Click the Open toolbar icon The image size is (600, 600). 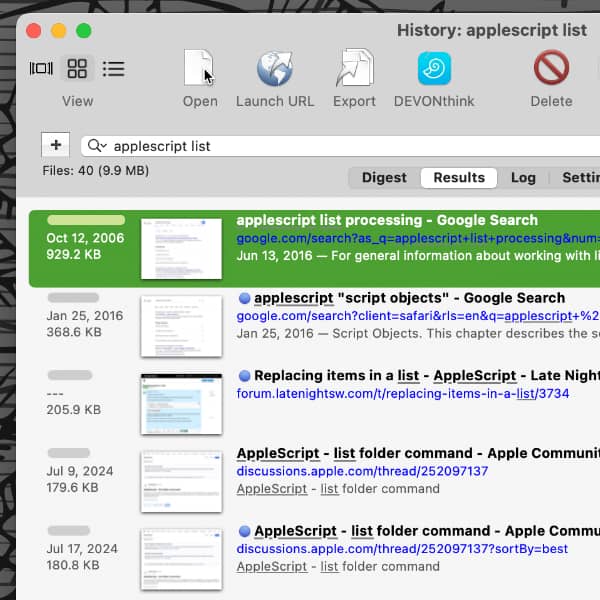click(x=199, y=68)
